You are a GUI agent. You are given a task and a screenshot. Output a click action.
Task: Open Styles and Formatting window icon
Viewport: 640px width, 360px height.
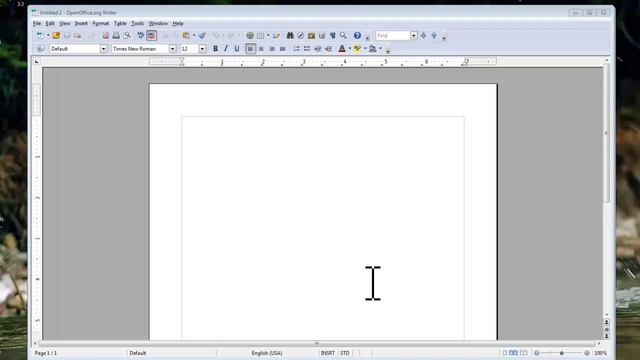pos(40,49)
